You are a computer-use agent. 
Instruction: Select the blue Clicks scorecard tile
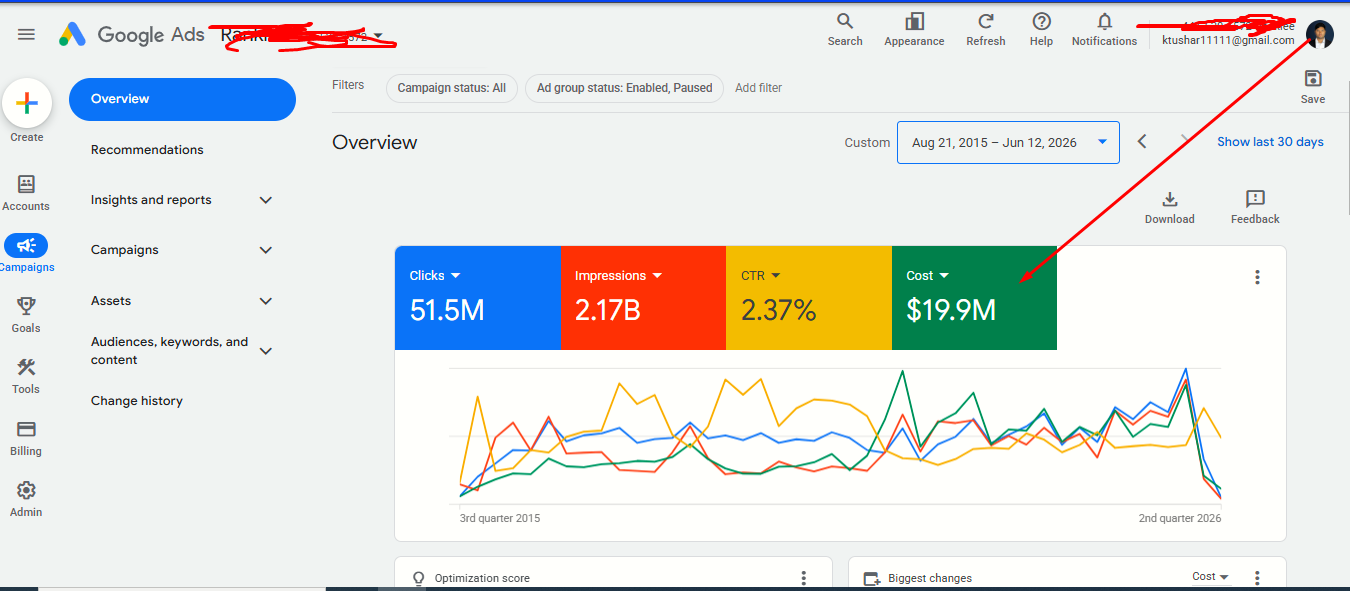[478, 298]
